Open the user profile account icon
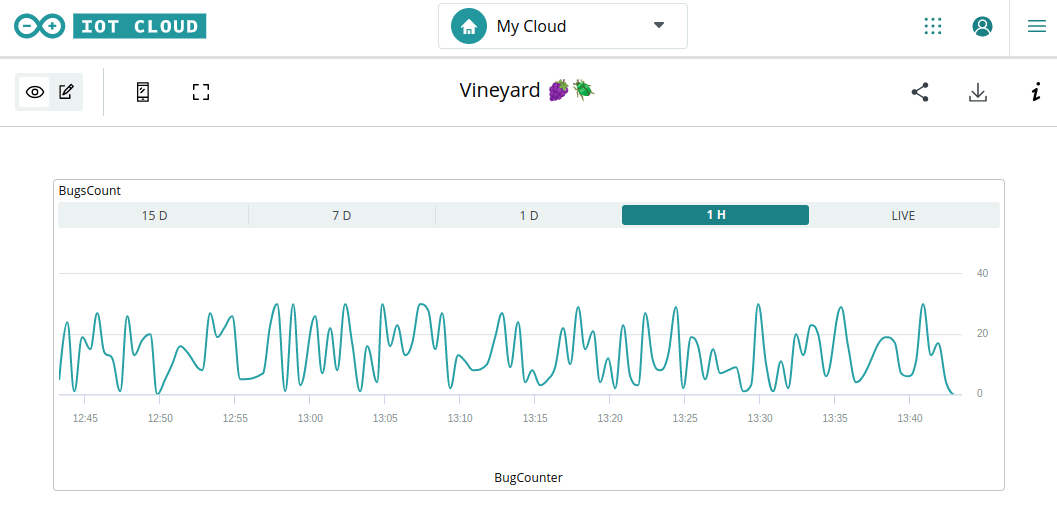This screenshot has height=513, width=1057. (x=982, y=26)
